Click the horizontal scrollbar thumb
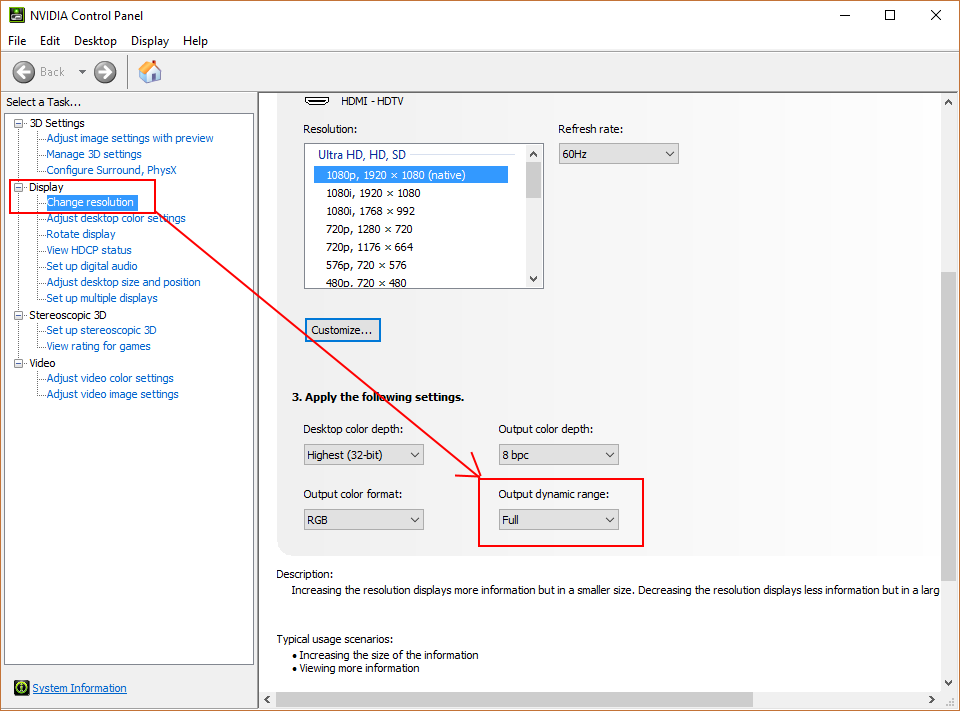The image size is (960, 711). click(514, 699)
